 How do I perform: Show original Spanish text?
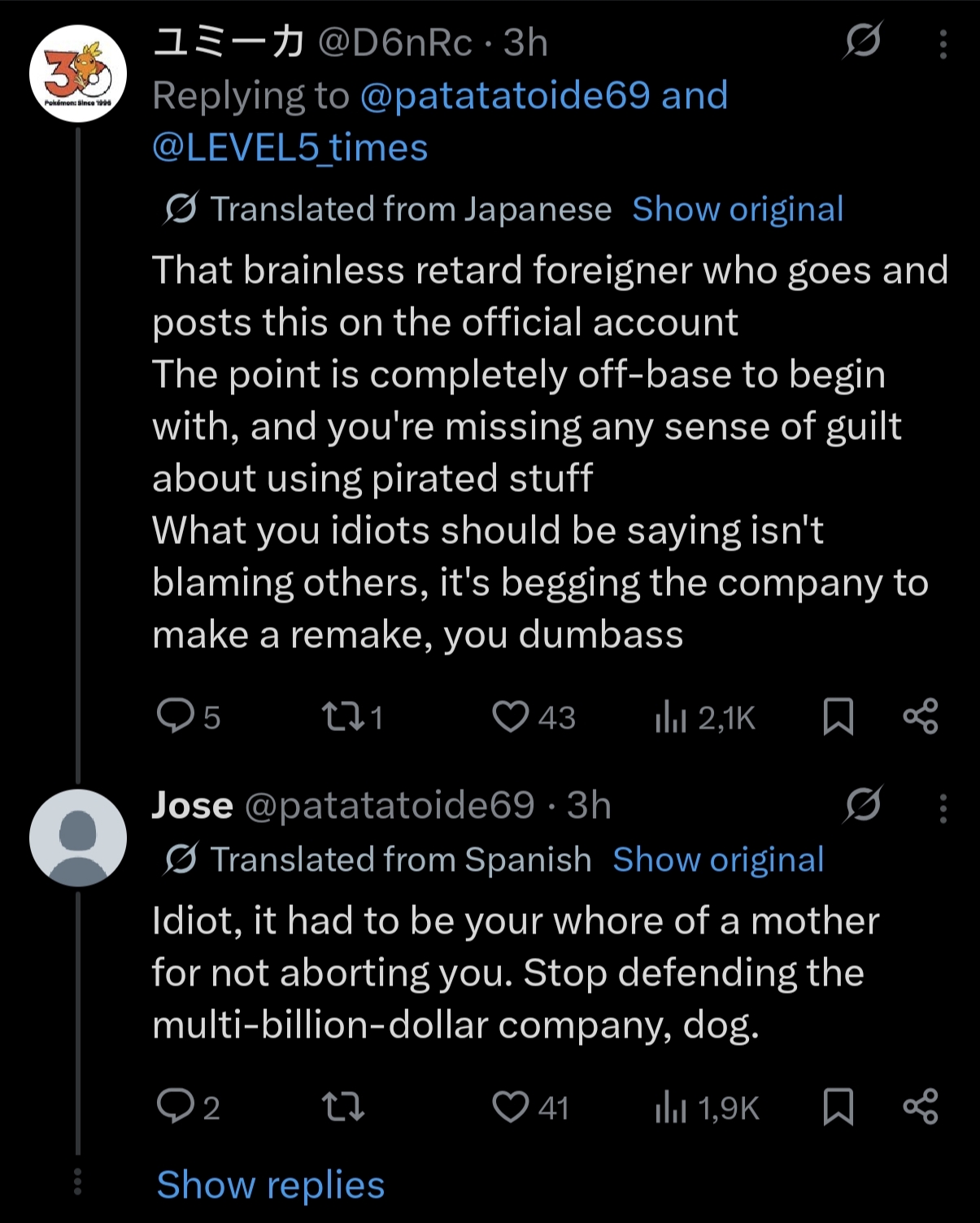[x=718, y=860]
